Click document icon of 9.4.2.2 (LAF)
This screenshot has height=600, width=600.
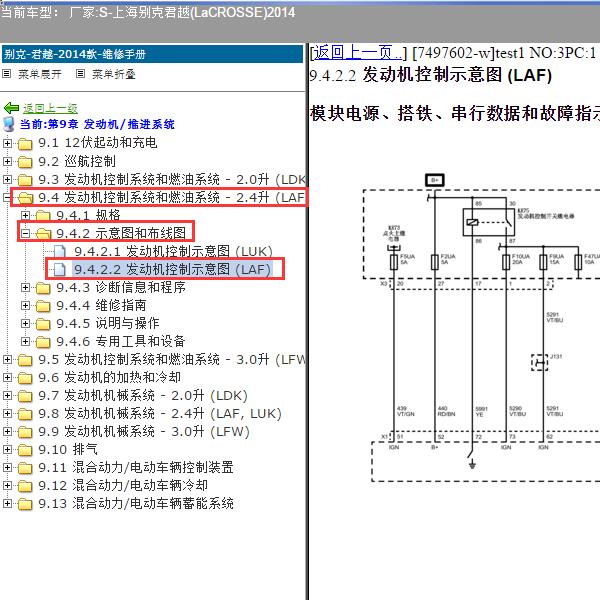pyautogui.click(x=60, y=269)
